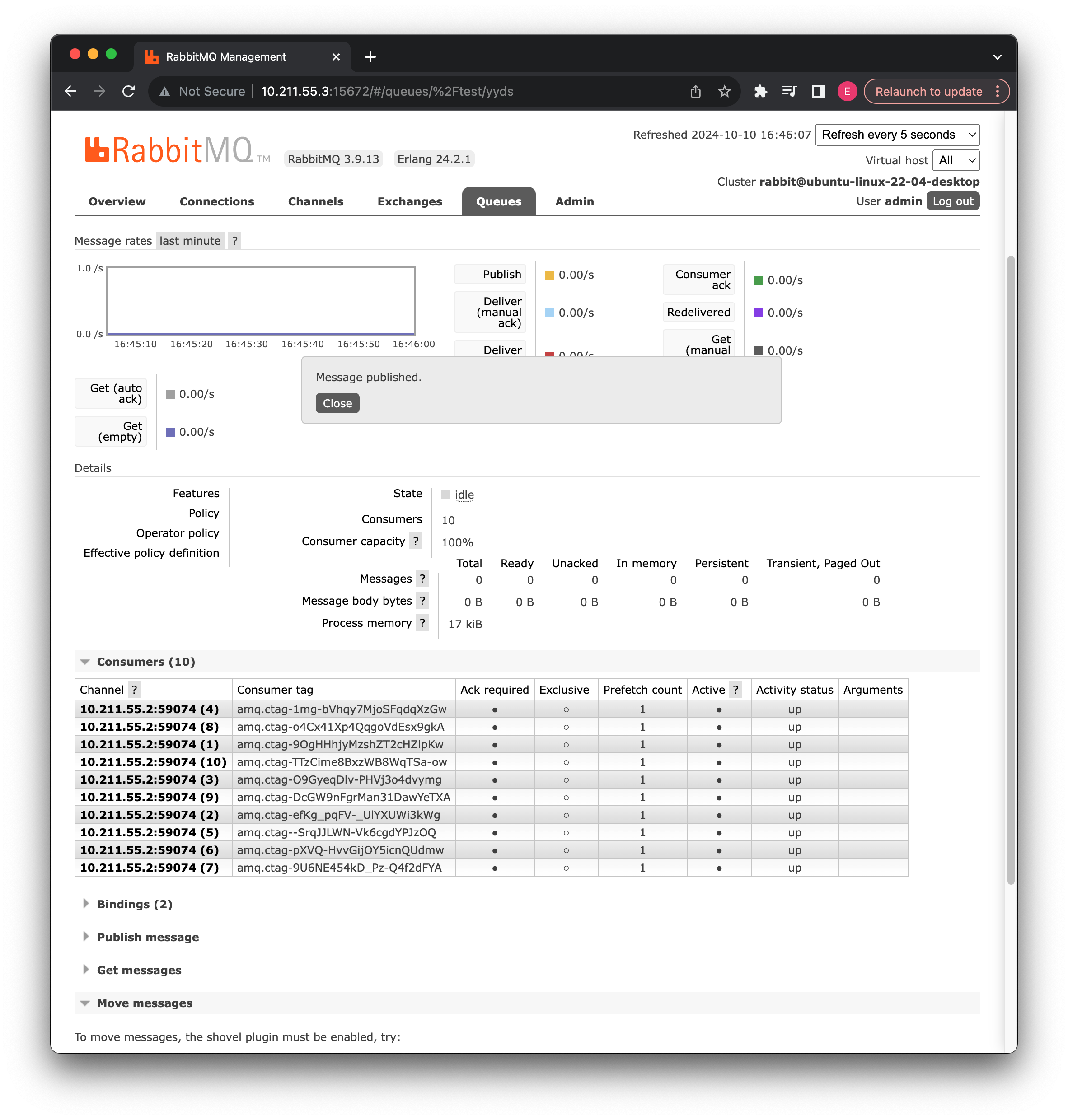Screen dimensions: 1068x1120
Task: Close the Message published popup
Action: tap(337, 403)
